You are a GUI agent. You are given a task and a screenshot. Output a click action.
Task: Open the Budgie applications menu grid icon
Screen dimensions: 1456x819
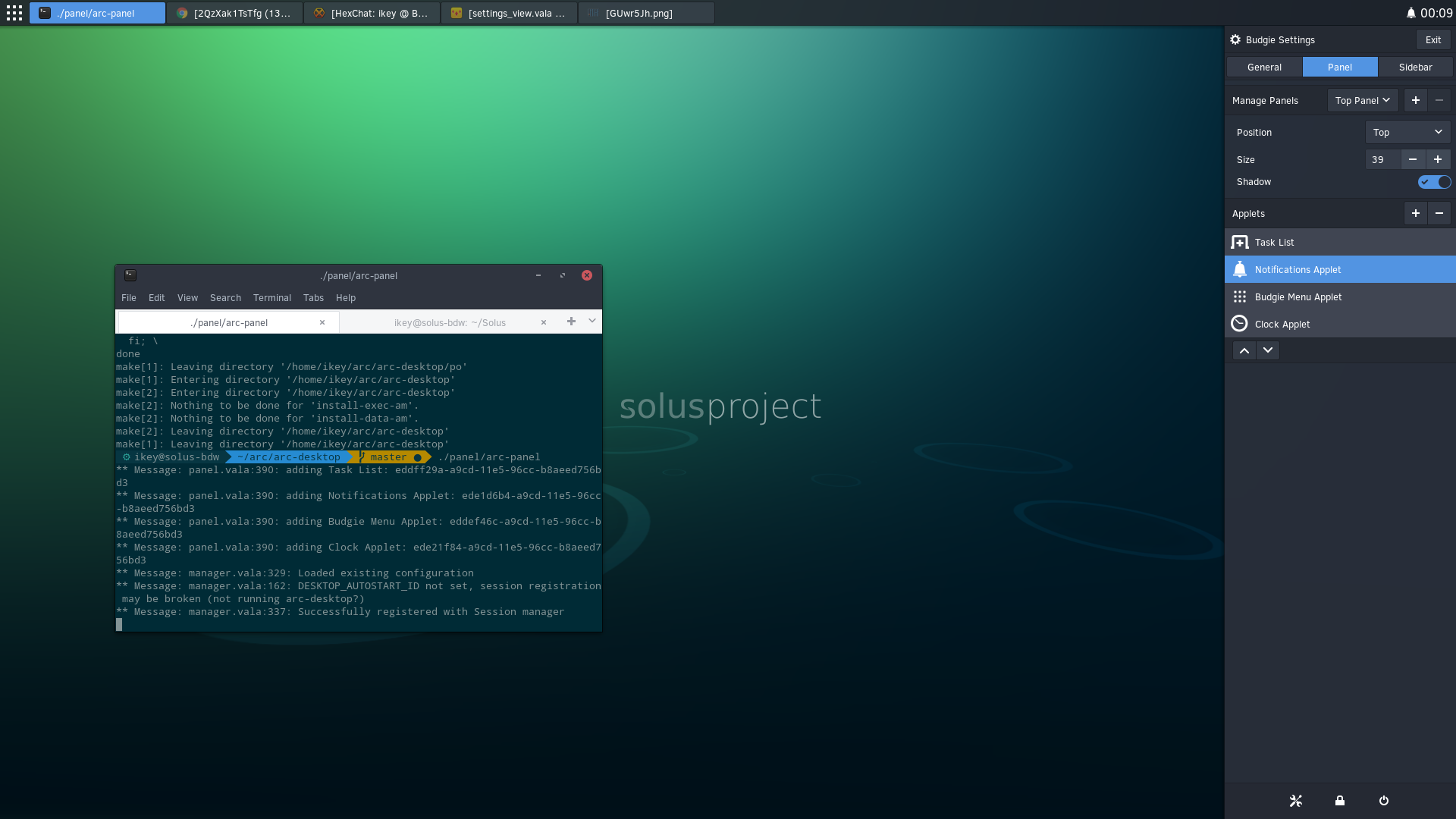tap(14, 13)
